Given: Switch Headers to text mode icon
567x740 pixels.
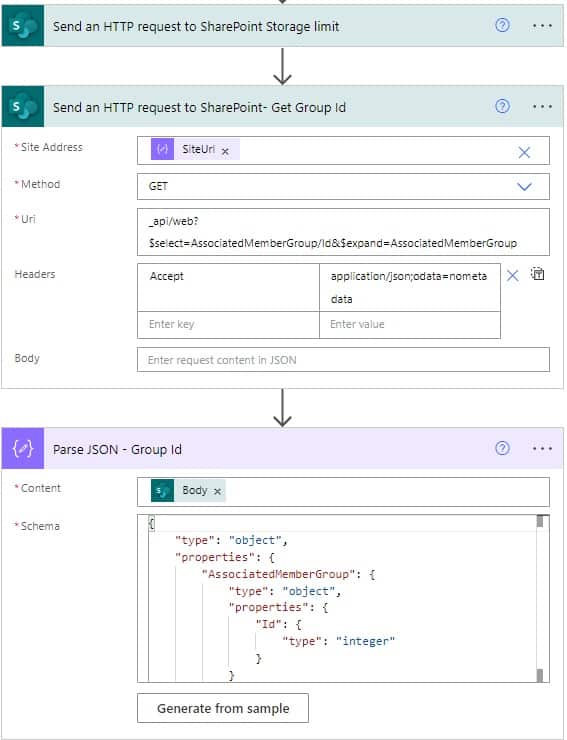Looking at the screenshot, I should click(538, 274).
